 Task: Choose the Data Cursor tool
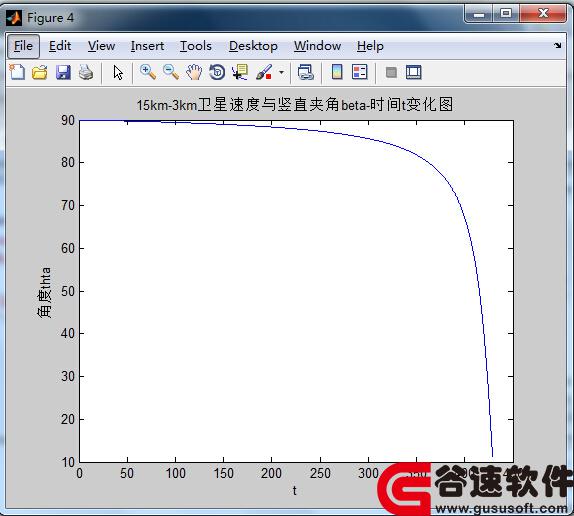pos(240,72)
